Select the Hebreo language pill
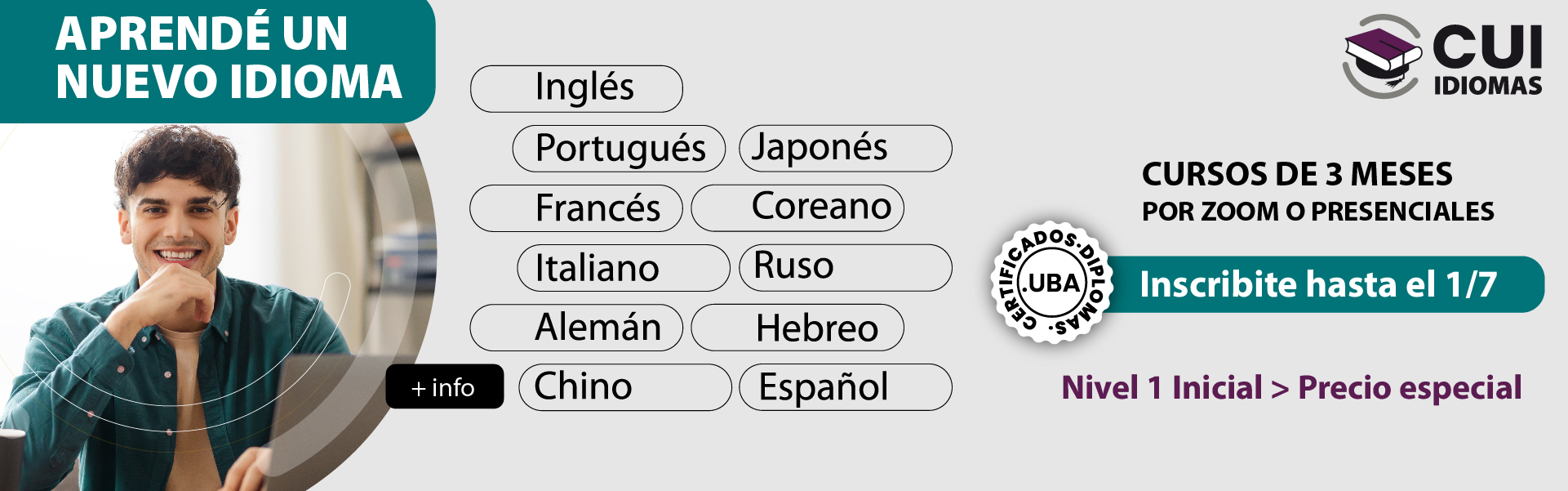The height and width of the screenshot is (491, 1568). point(797,328)
